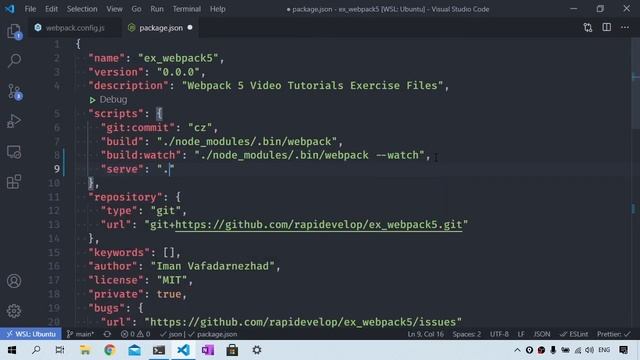Screen dimensions: 640x360
Task: Switch to the webpack.config.js tab
Action: (x=75, y=28)
